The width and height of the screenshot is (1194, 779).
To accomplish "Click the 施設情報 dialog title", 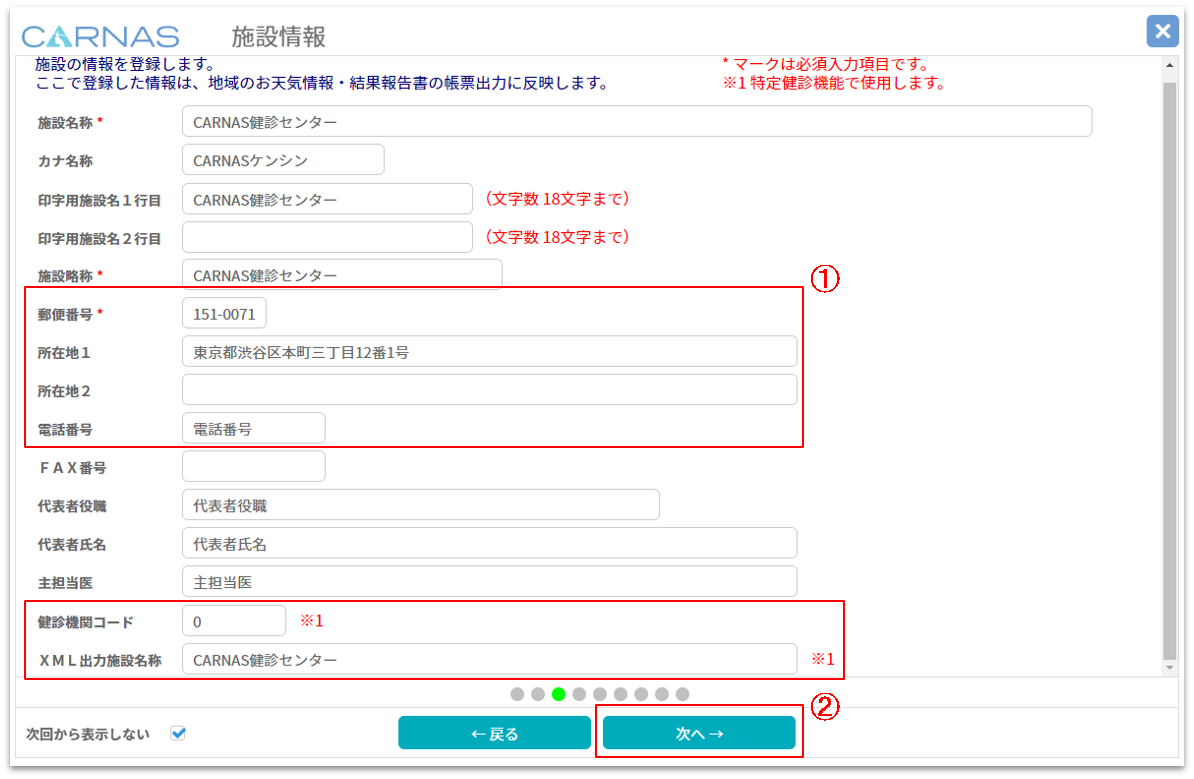I will click(279, 37).
